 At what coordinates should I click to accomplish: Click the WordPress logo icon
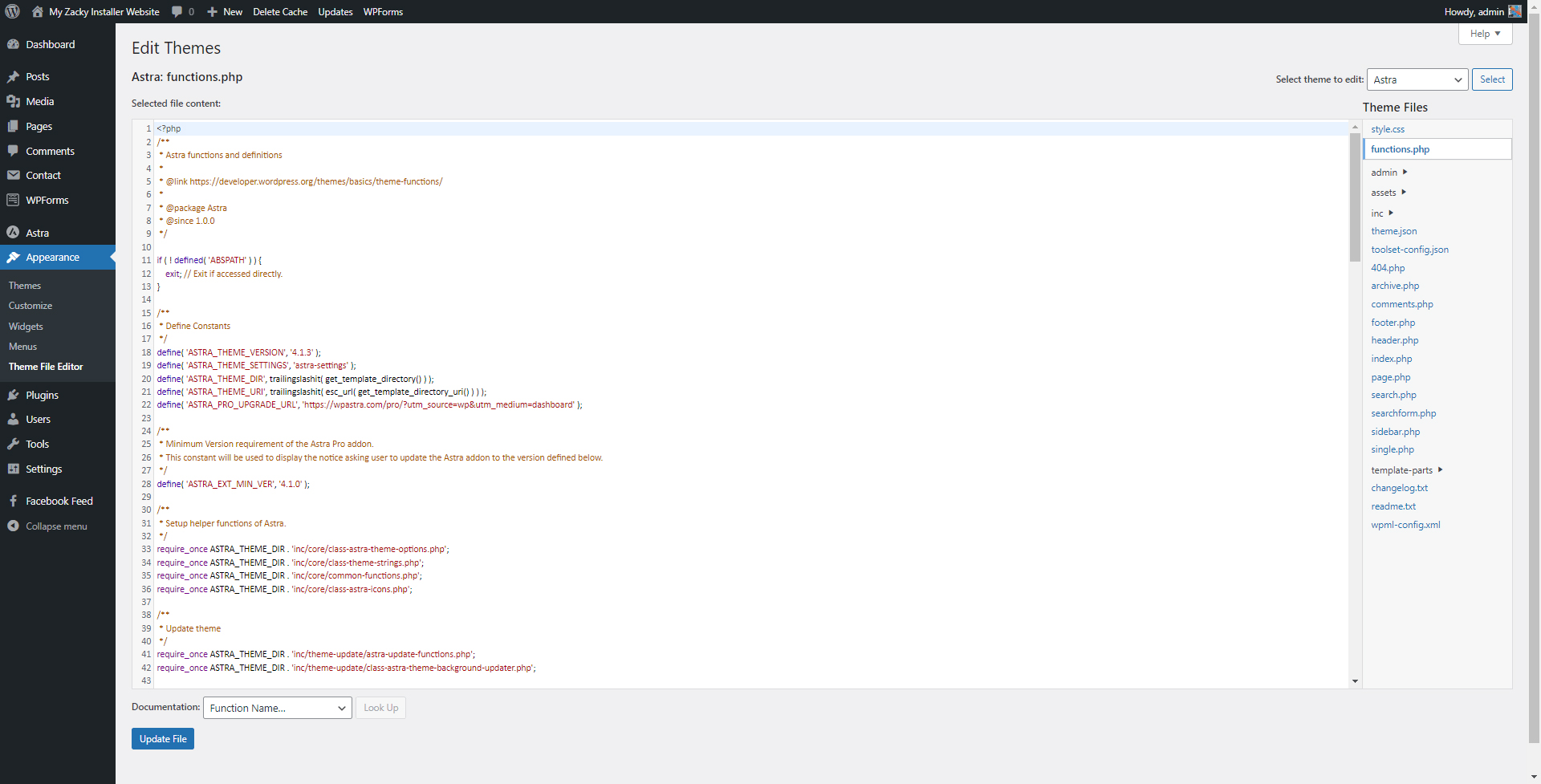coord(13,11)
